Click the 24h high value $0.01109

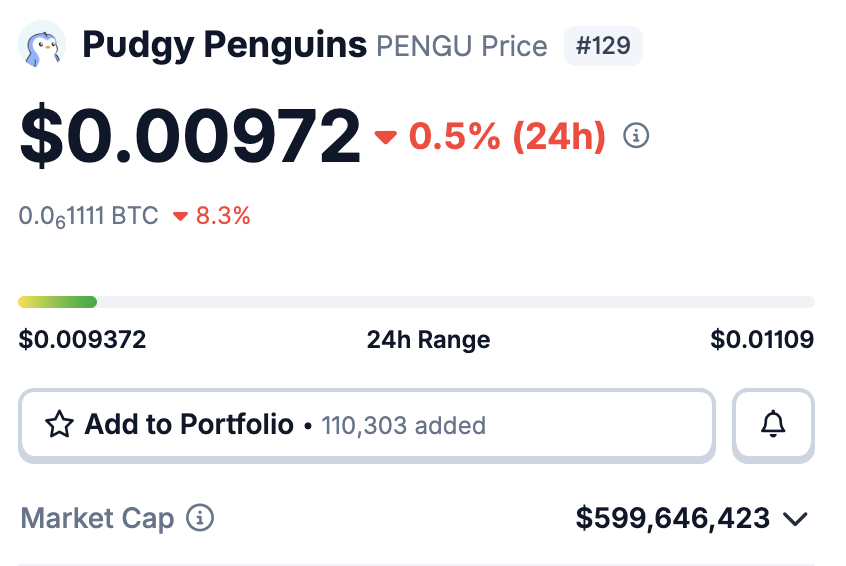[762, 340]
